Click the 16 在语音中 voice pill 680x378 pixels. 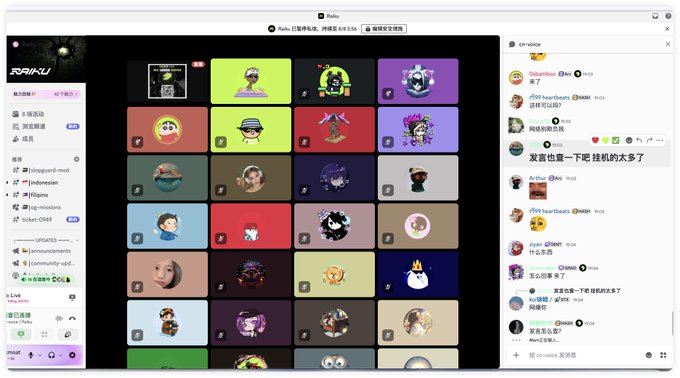(46, 280)
